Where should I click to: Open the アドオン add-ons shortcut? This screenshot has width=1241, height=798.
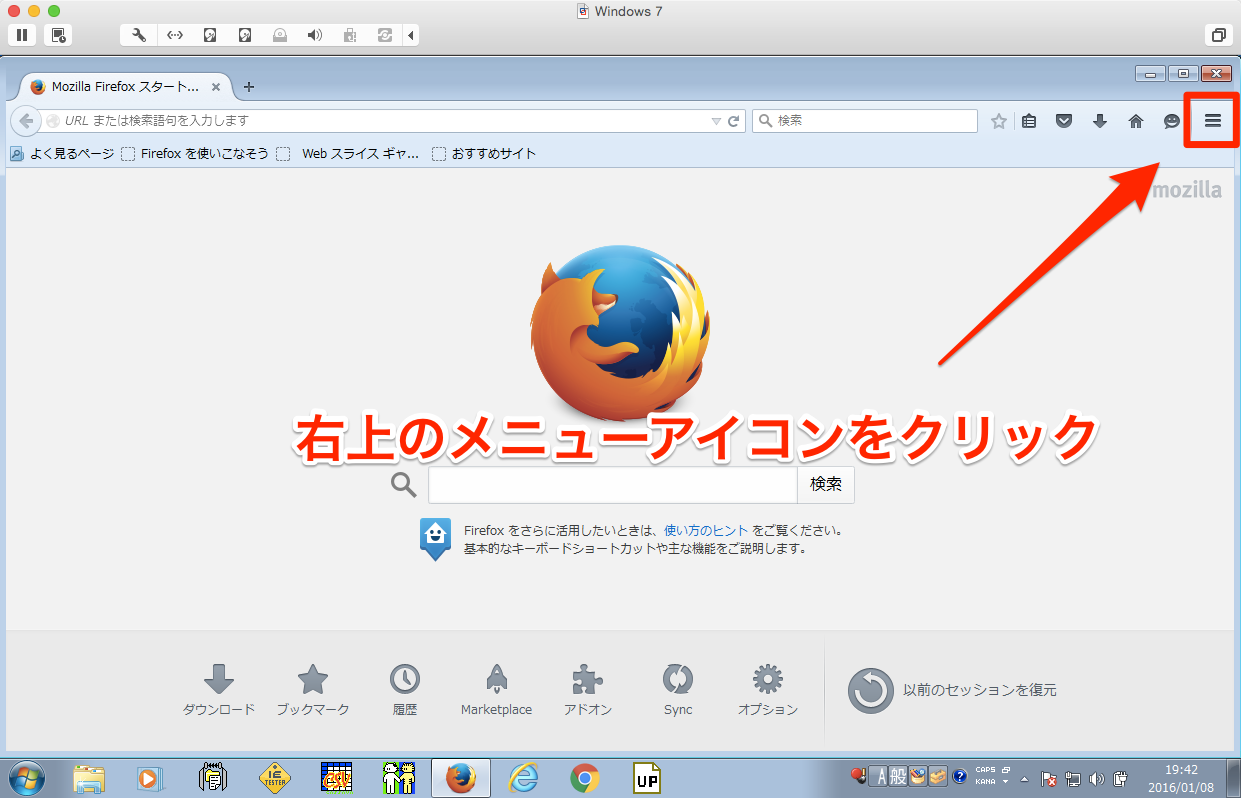coord(588,690)
